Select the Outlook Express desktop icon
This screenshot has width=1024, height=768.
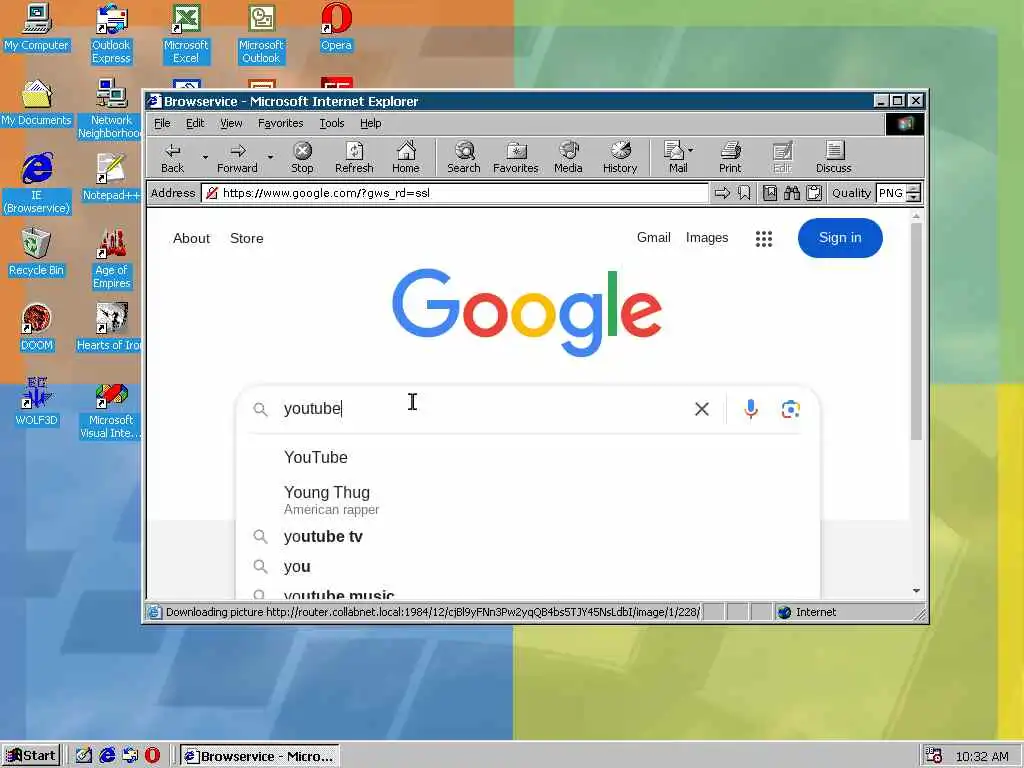pos(111,34)
